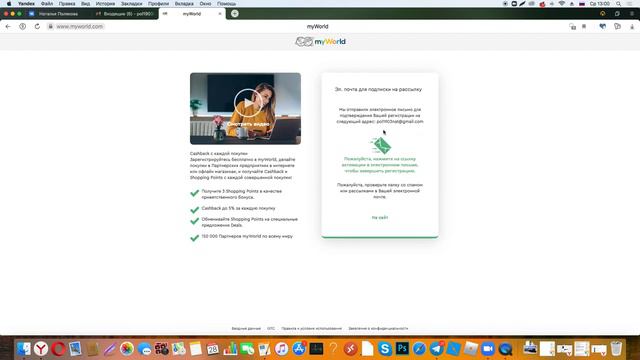640x360 pixels.
Task: Focus the www.myworld.com address field
Action: pyautogui.click(x=80, y=27)
